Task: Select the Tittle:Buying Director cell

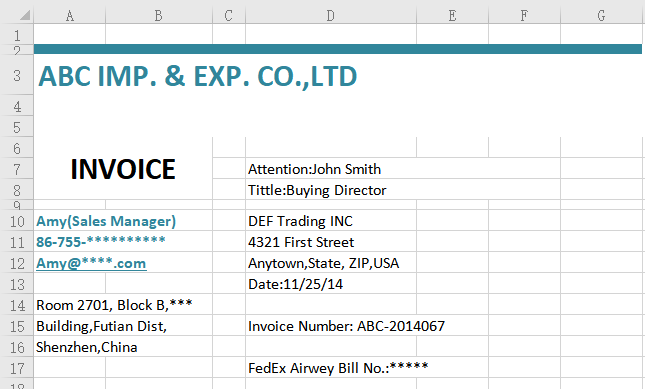Action: [x=317, y=190]
